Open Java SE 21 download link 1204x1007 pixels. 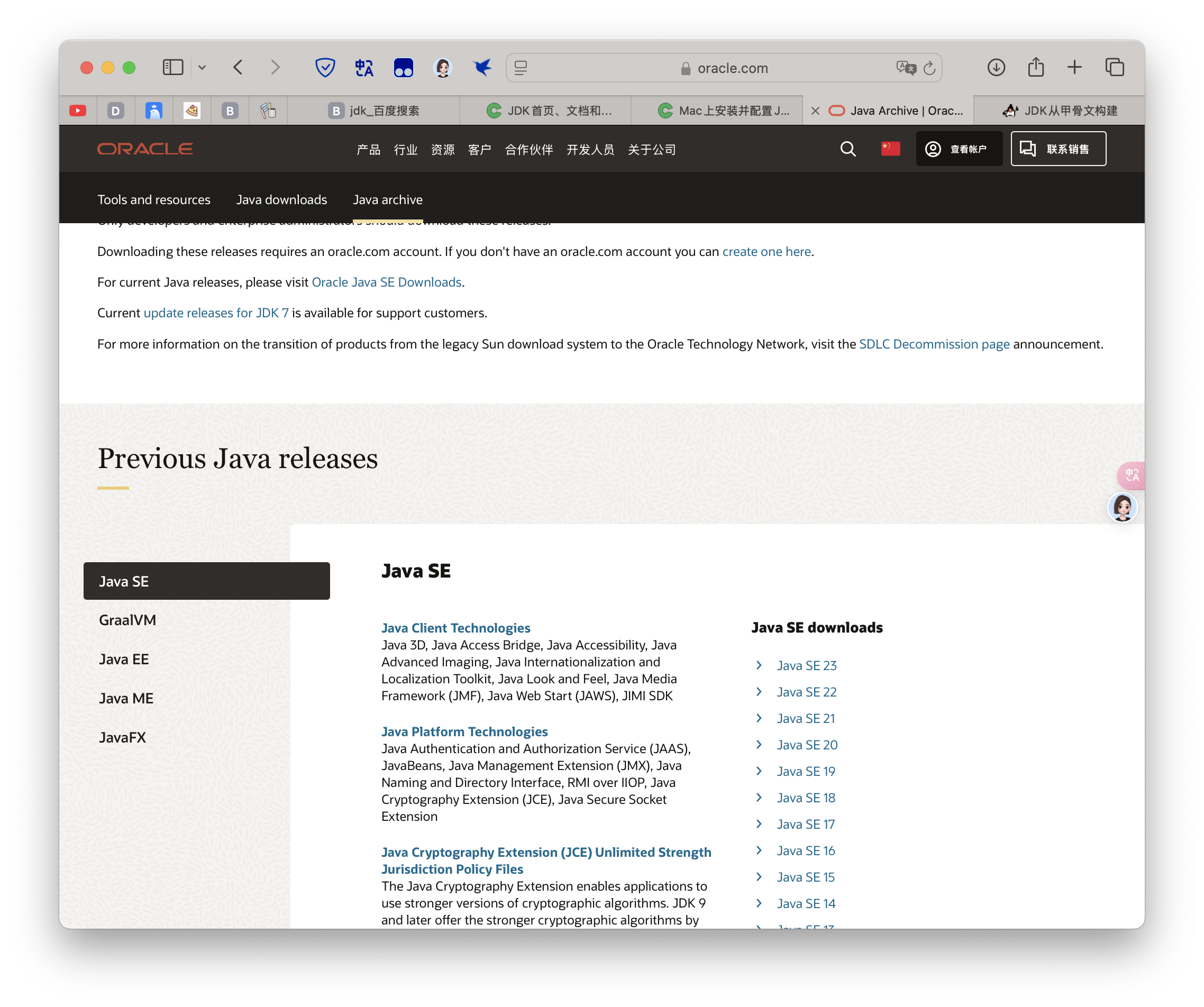tap(806, 718)
